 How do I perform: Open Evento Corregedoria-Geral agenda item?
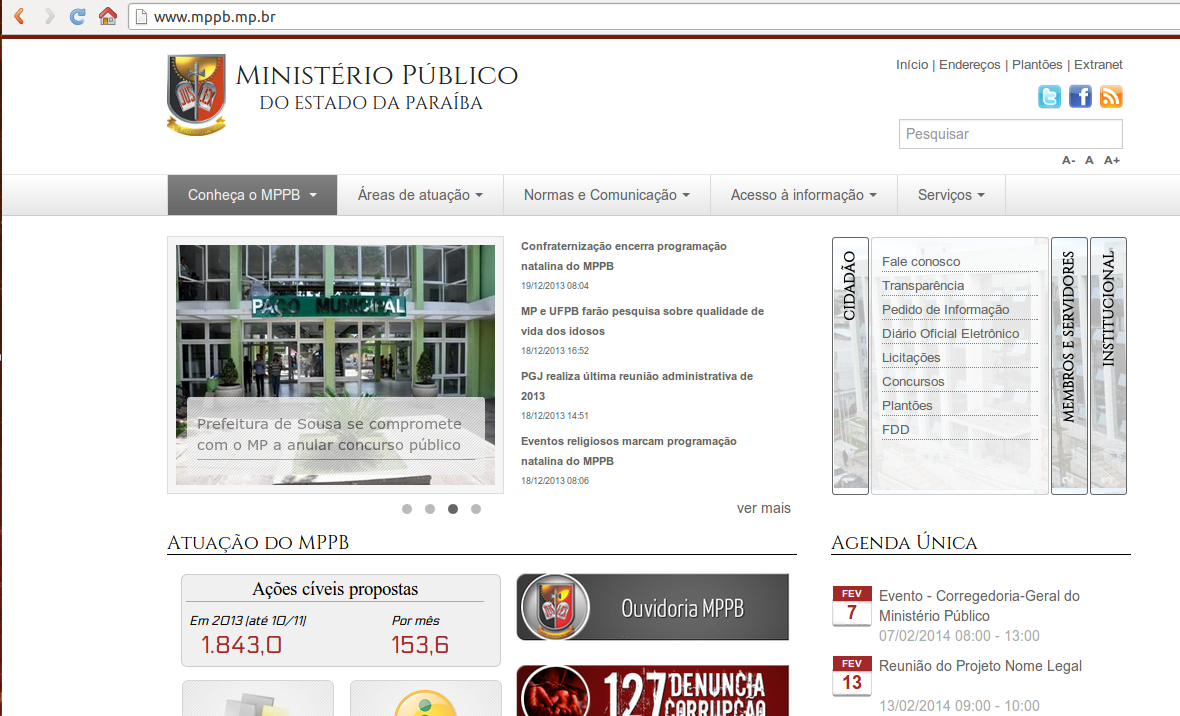(979, 606)
